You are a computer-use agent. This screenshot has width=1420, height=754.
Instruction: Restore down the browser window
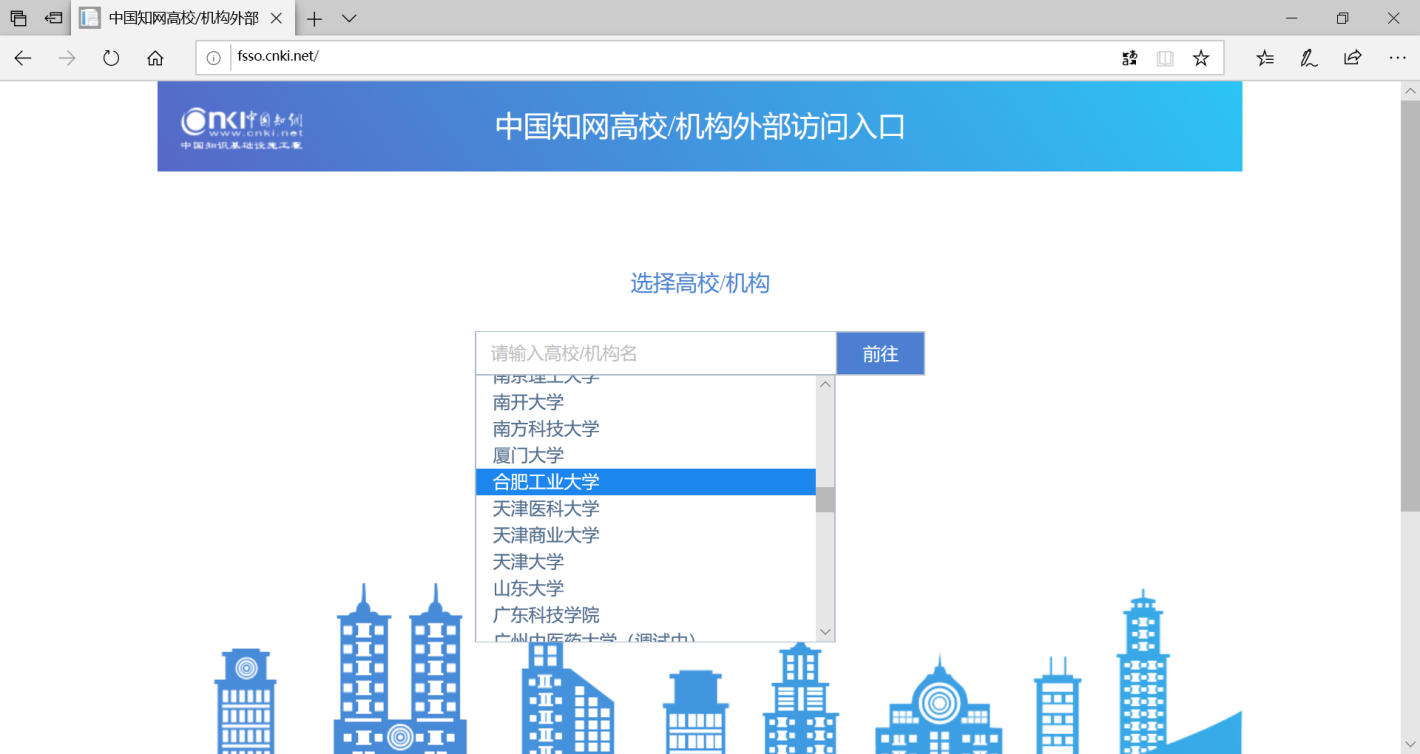point(1343,18)
